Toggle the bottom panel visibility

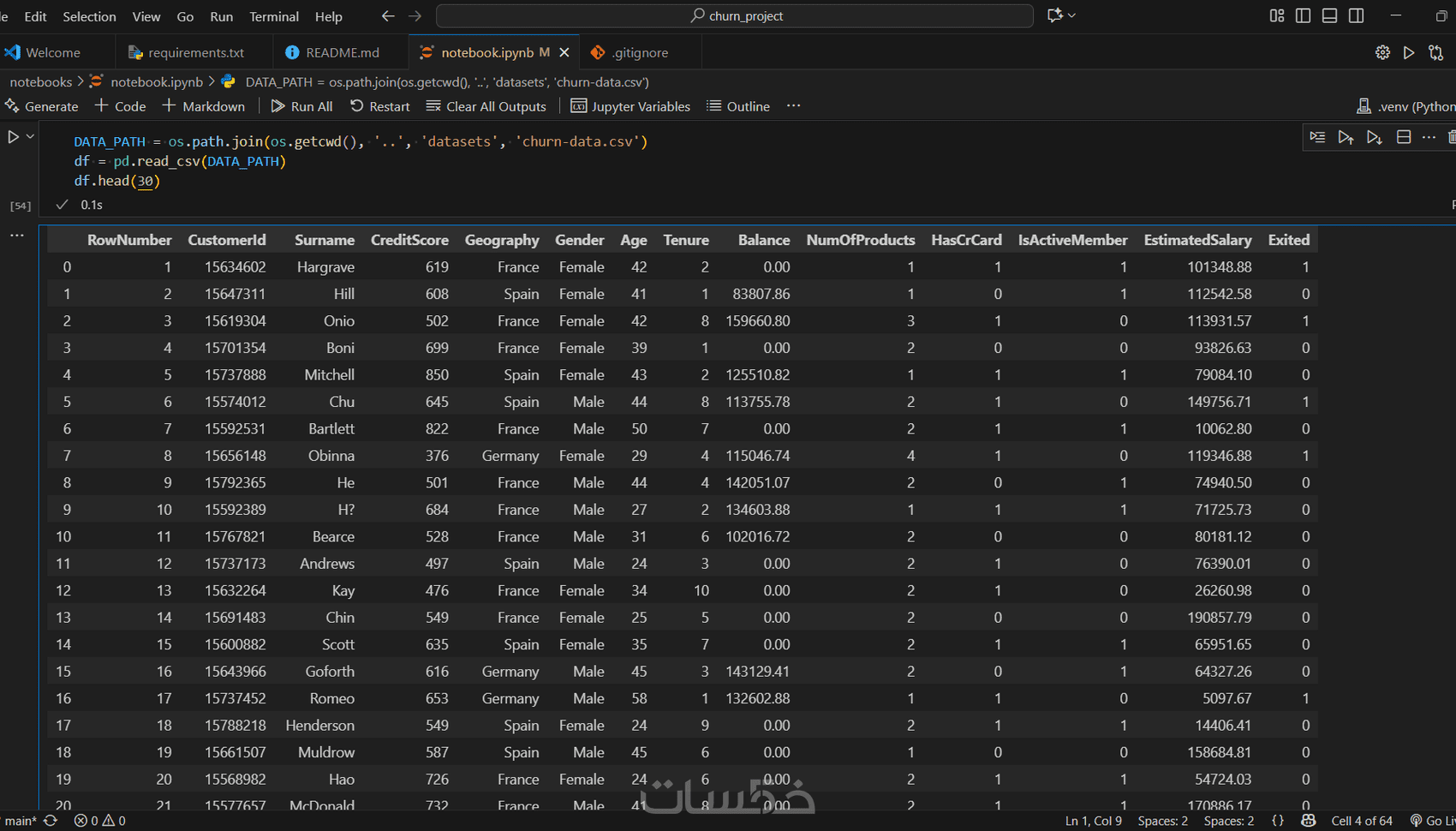(1329, 15)
